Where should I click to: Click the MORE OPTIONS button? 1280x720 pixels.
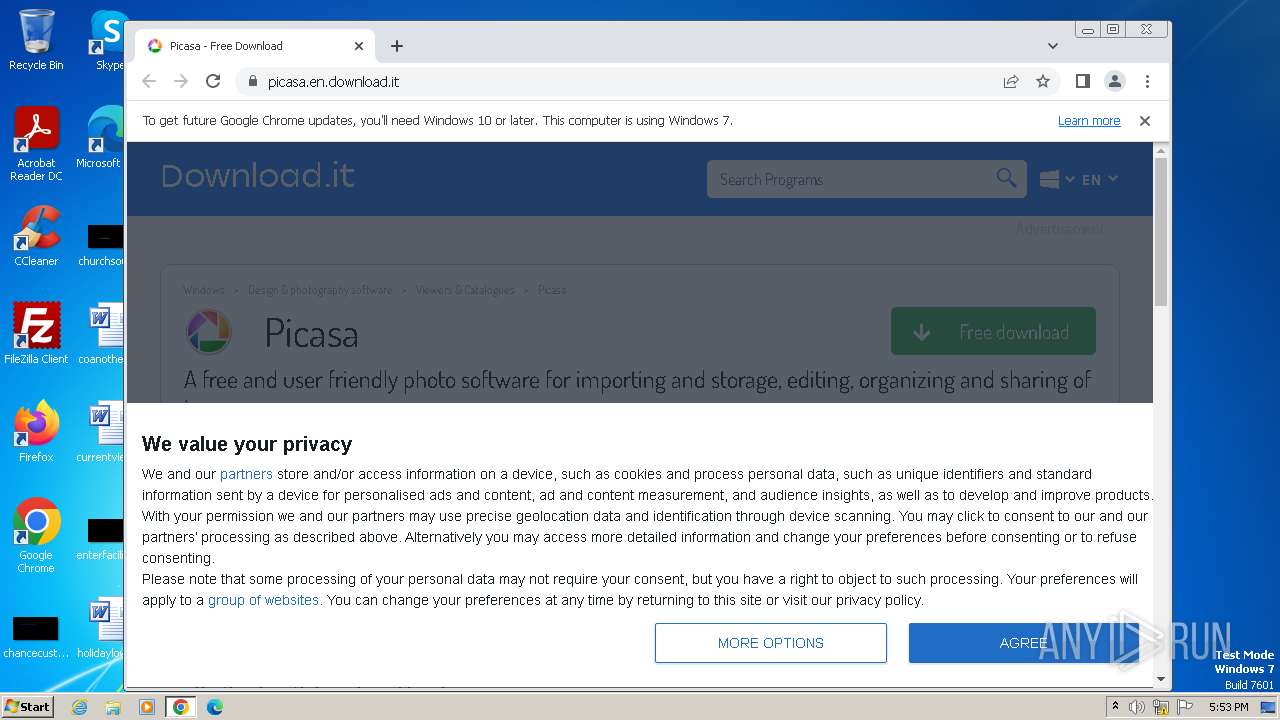[x=770, y=643]
